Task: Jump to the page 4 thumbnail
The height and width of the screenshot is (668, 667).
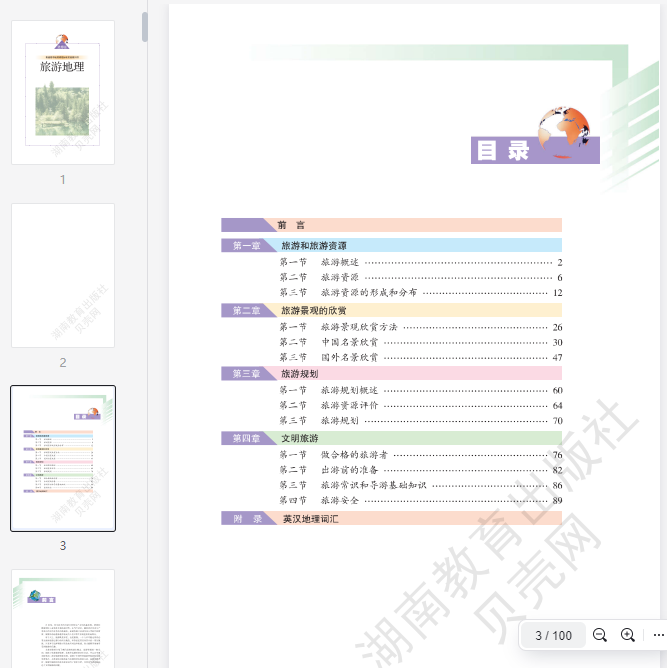Action: point(63,618)
